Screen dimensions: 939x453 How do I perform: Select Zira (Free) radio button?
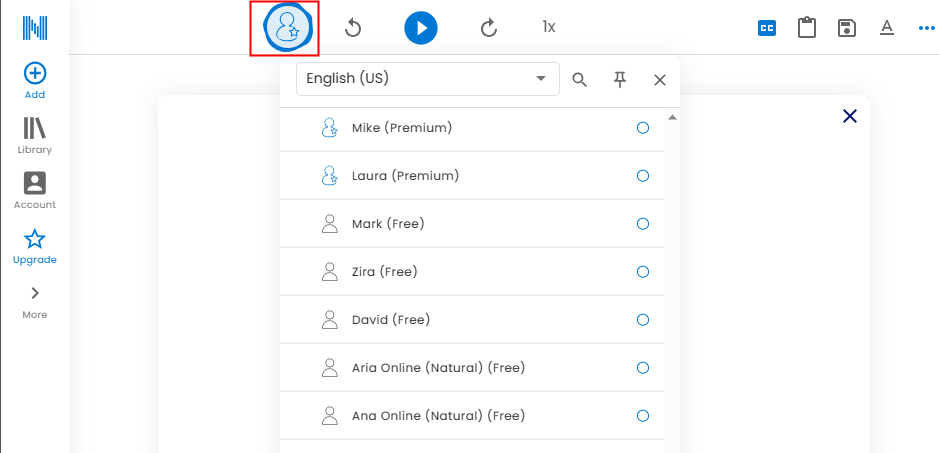pos(643,272)
